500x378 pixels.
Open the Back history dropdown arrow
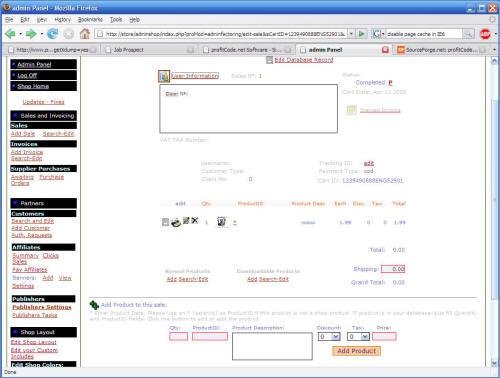(20, 34)
